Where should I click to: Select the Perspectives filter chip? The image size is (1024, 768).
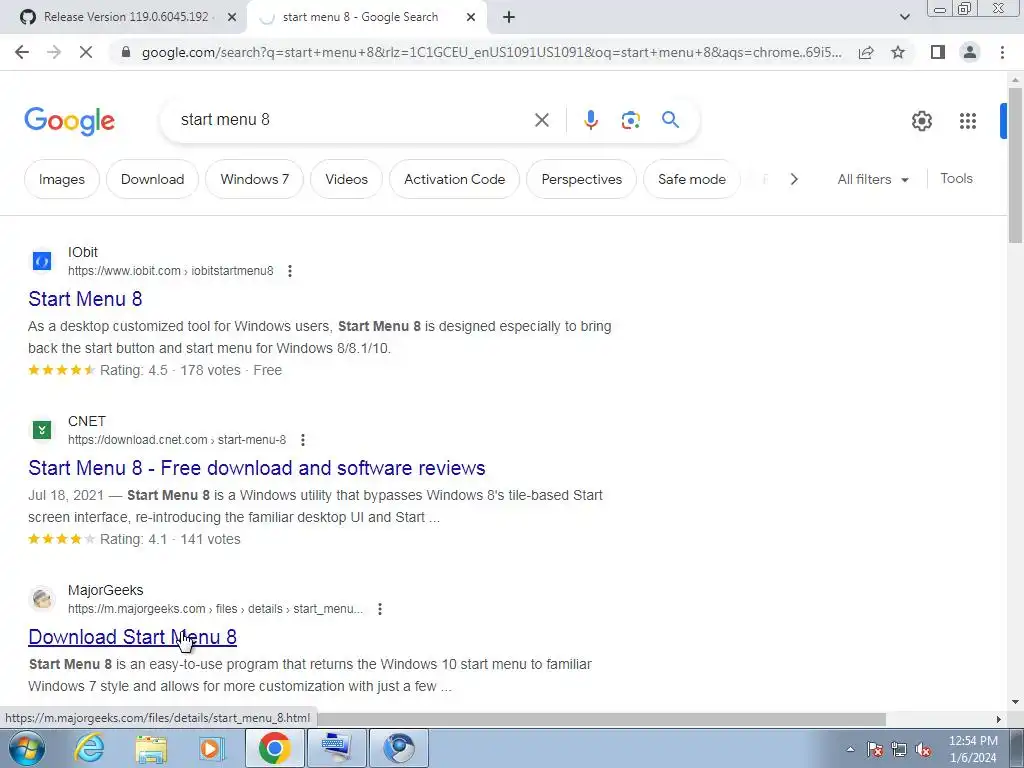(x=581, y=179)
